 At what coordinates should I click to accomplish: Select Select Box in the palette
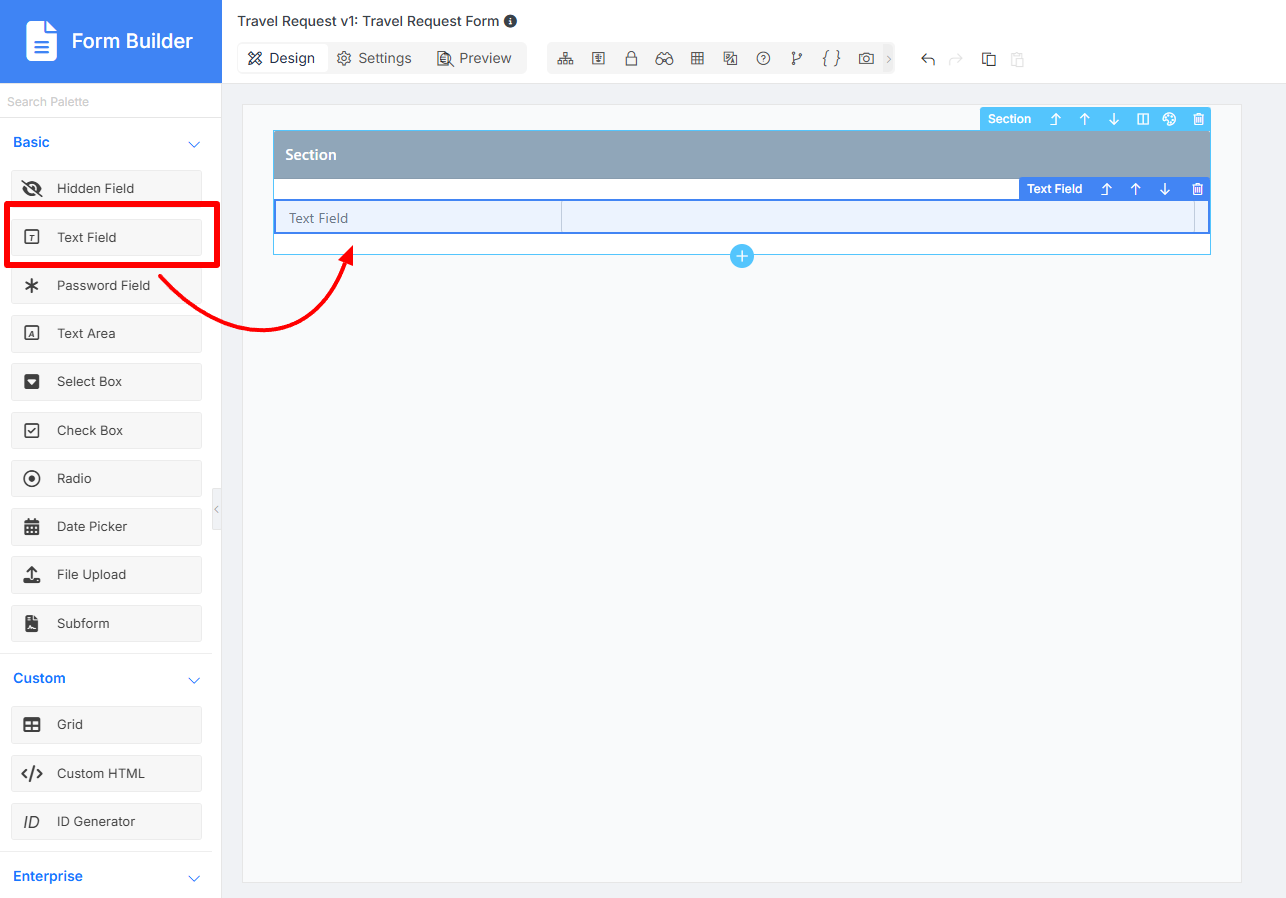[106, 381]
